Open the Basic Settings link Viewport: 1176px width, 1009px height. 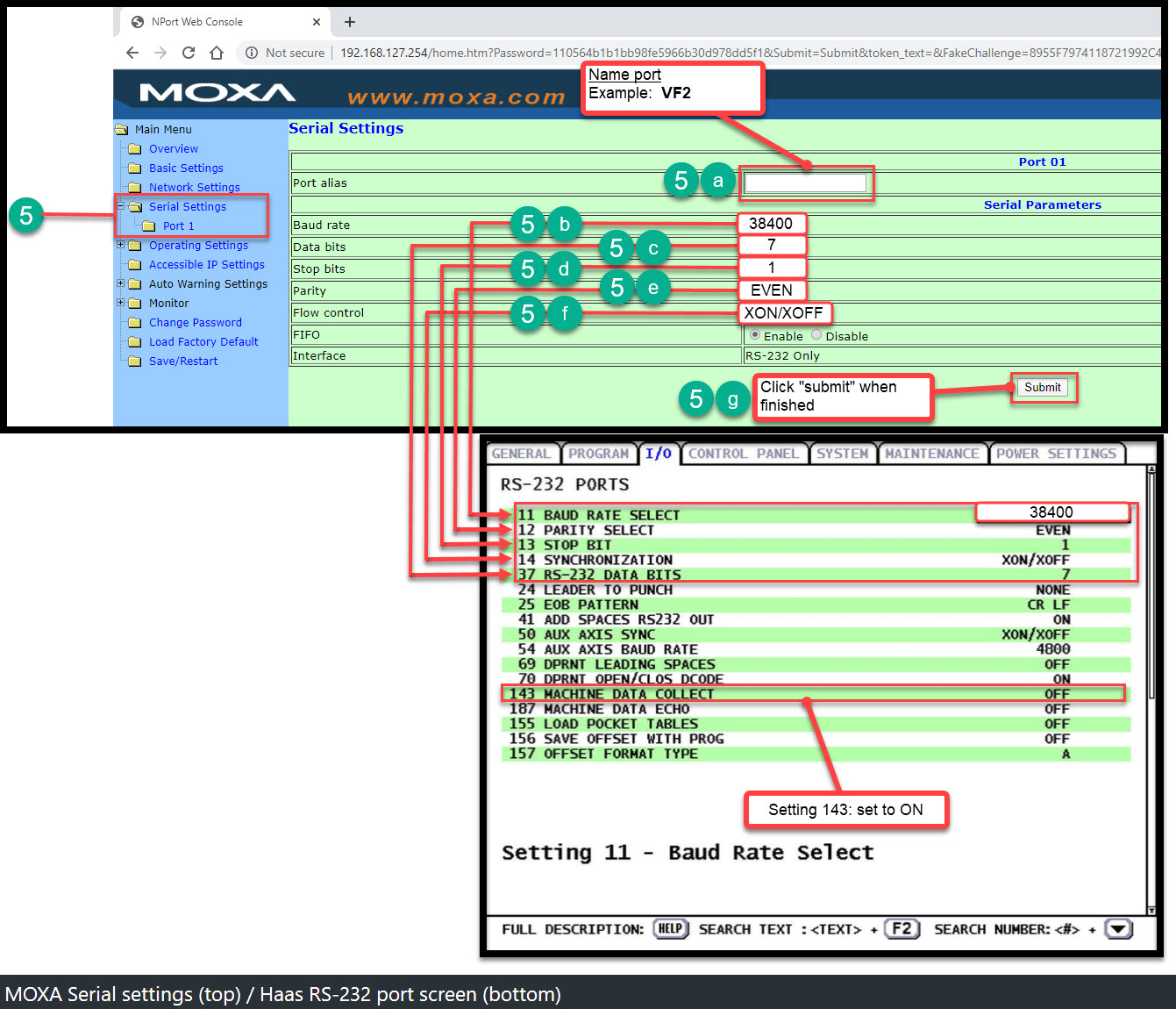(x=186, y=168)
